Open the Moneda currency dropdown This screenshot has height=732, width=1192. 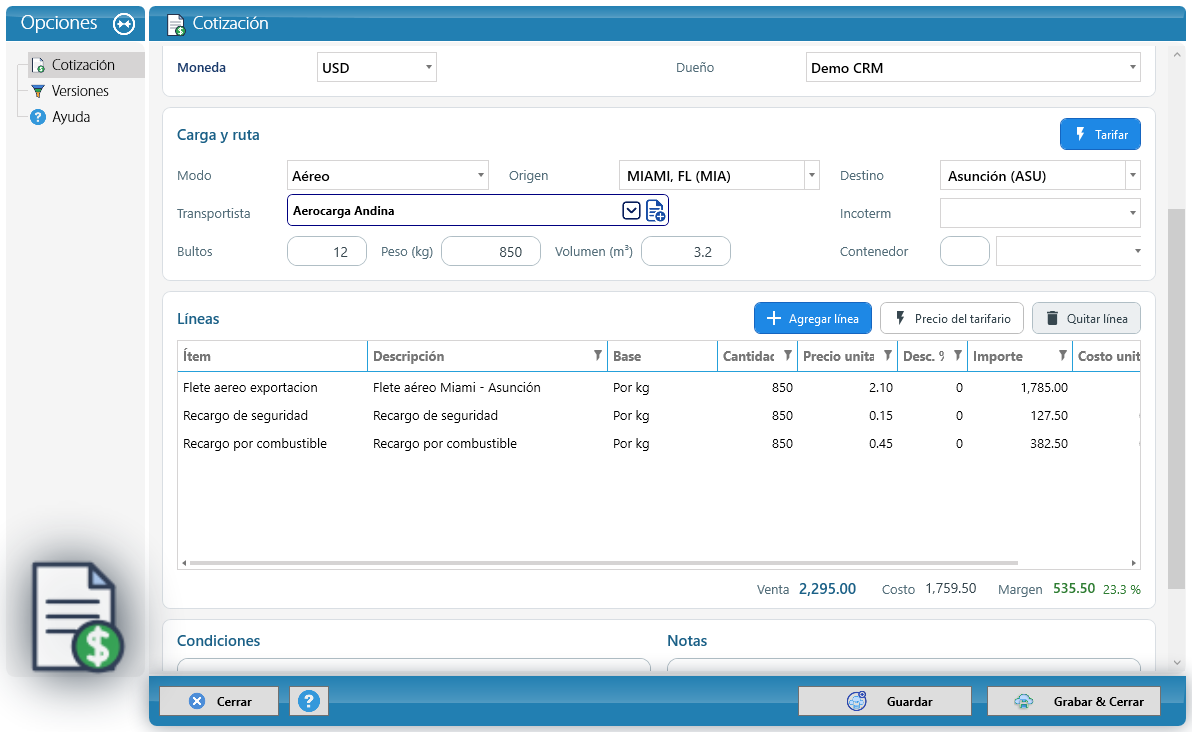[x=429, y=68]
